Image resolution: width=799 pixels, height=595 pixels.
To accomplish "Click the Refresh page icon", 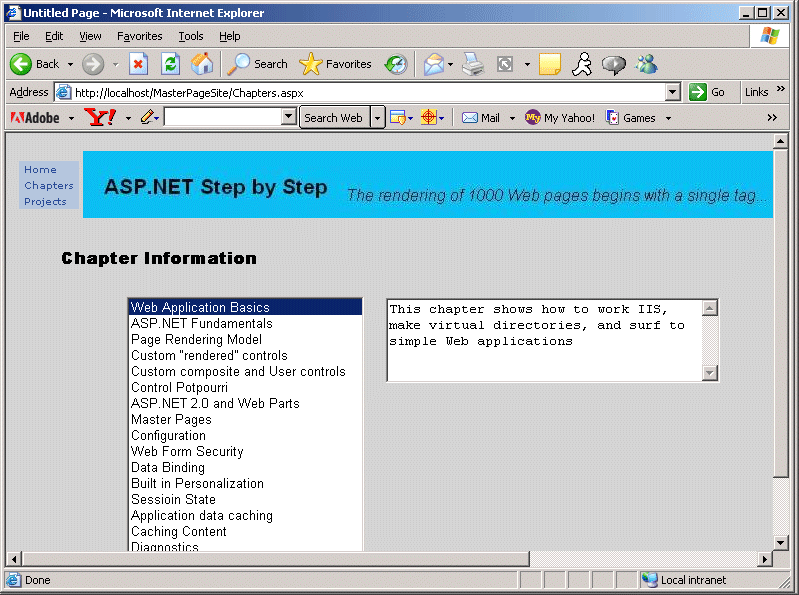I will tap(170, 64).
